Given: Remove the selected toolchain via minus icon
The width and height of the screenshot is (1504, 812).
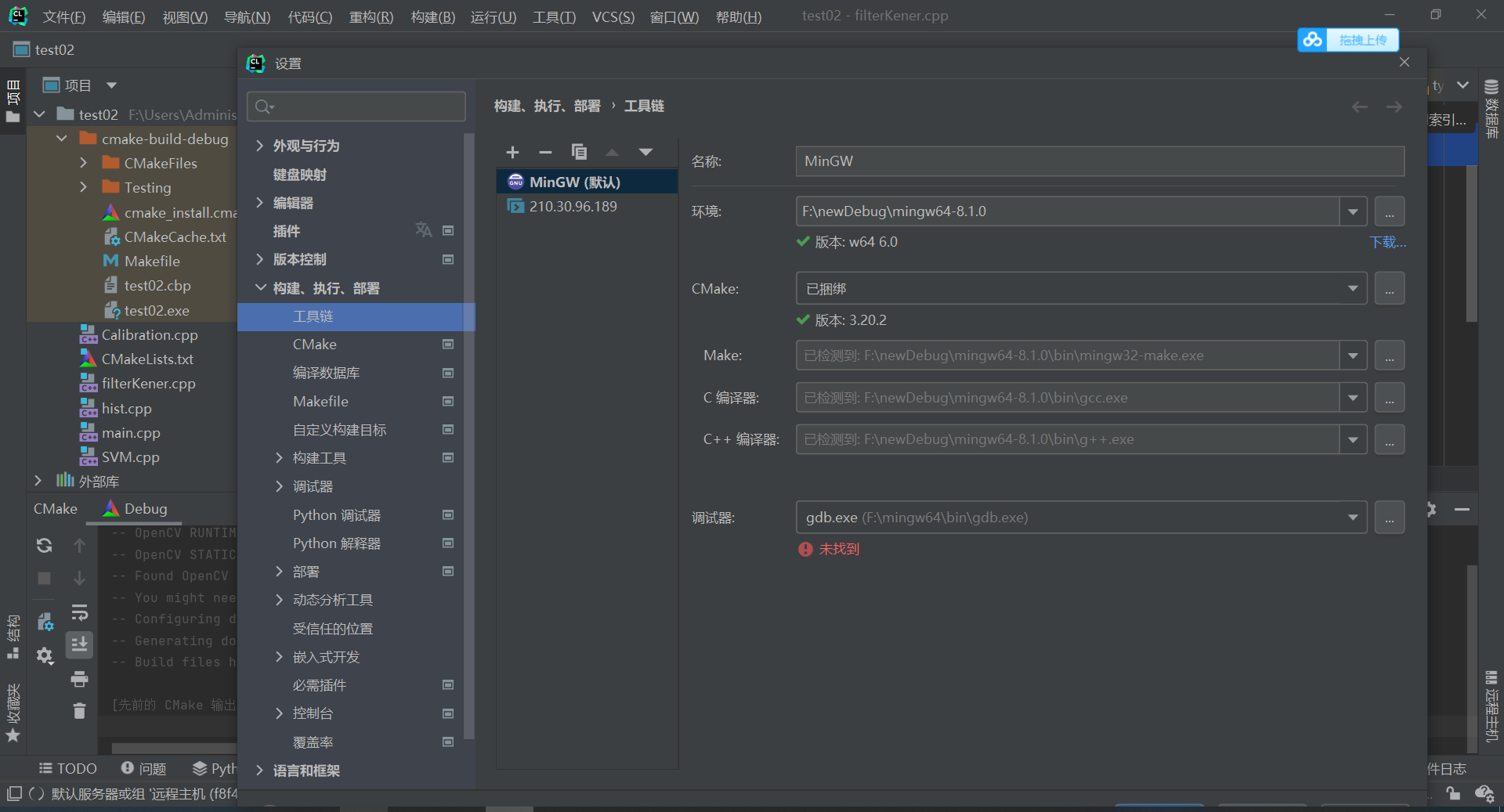Looking at the screenshot, I should (x=545, y=152).
